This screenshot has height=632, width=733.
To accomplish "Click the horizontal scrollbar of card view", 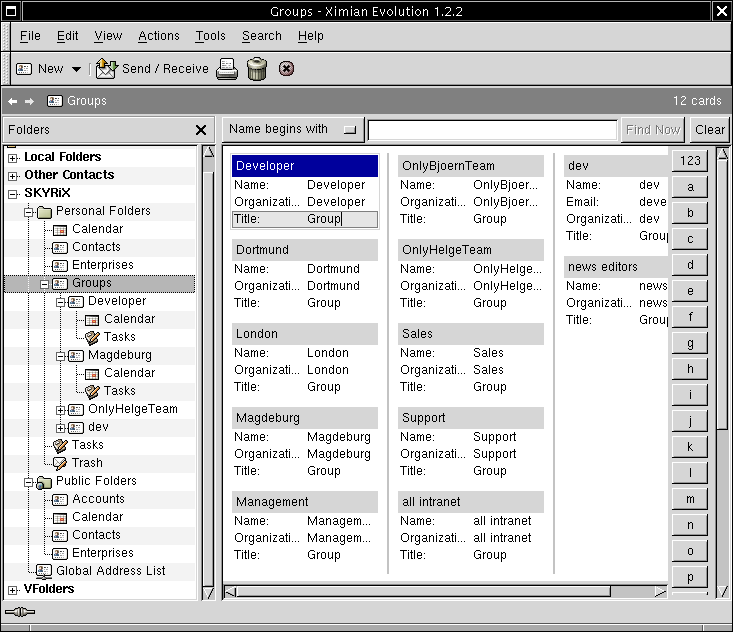I will pyautogui.click(x=446, y=592).
